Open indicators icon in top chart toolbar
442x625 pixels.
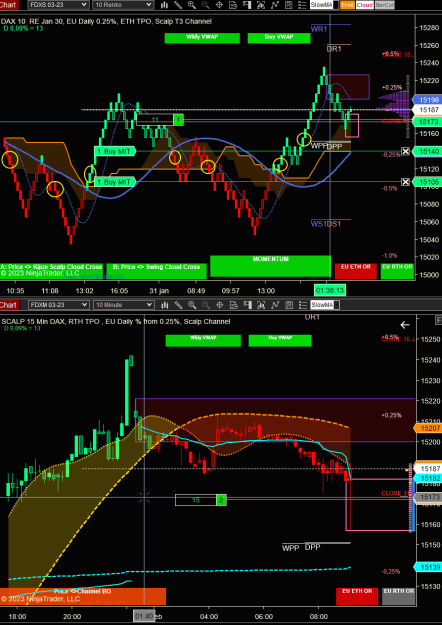pyautogui.click(x=275, y=5)
